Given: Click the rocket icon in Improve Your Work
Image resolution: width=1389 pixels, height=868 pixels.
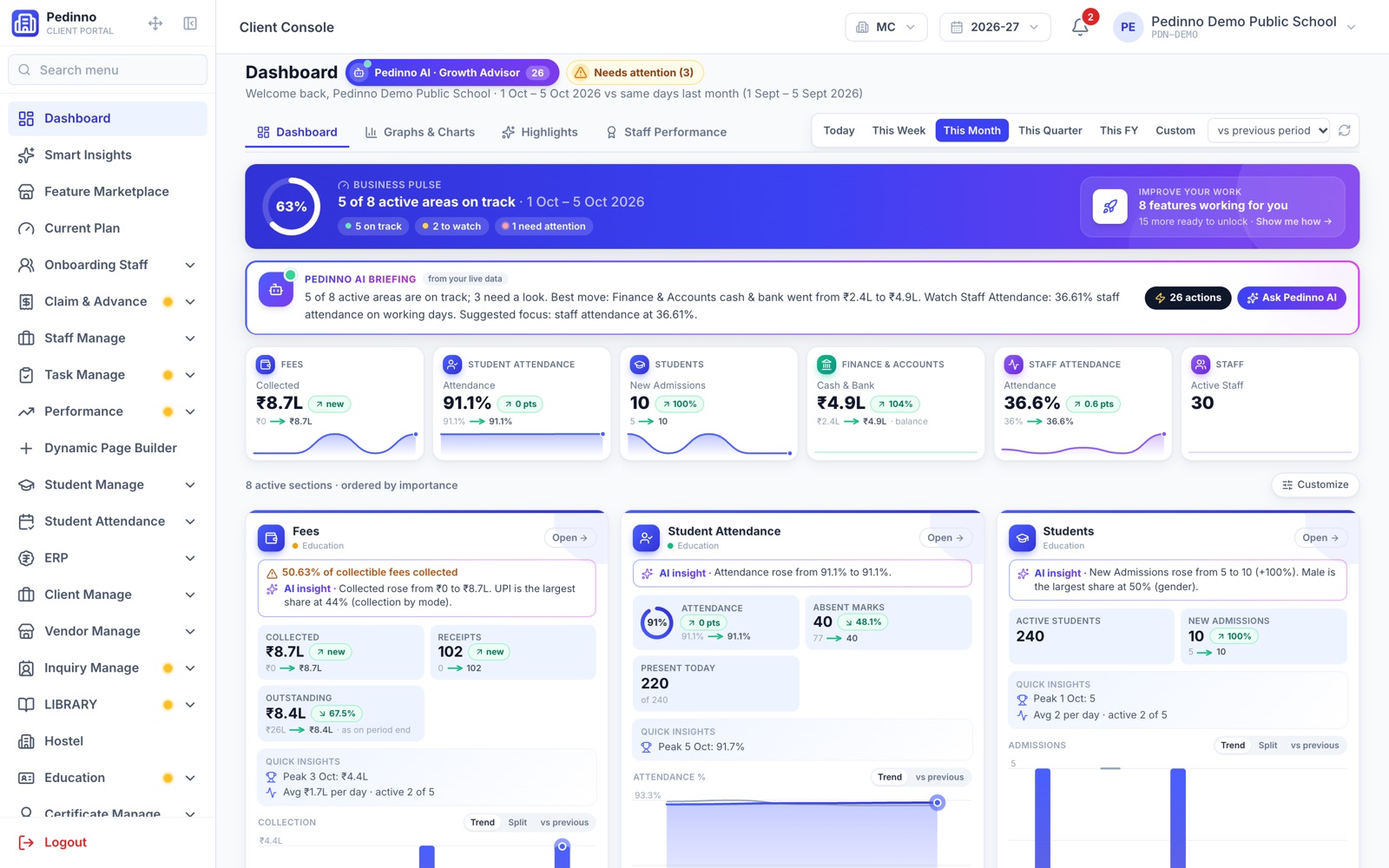Looking at the screenshot, I should (1109, 207).
